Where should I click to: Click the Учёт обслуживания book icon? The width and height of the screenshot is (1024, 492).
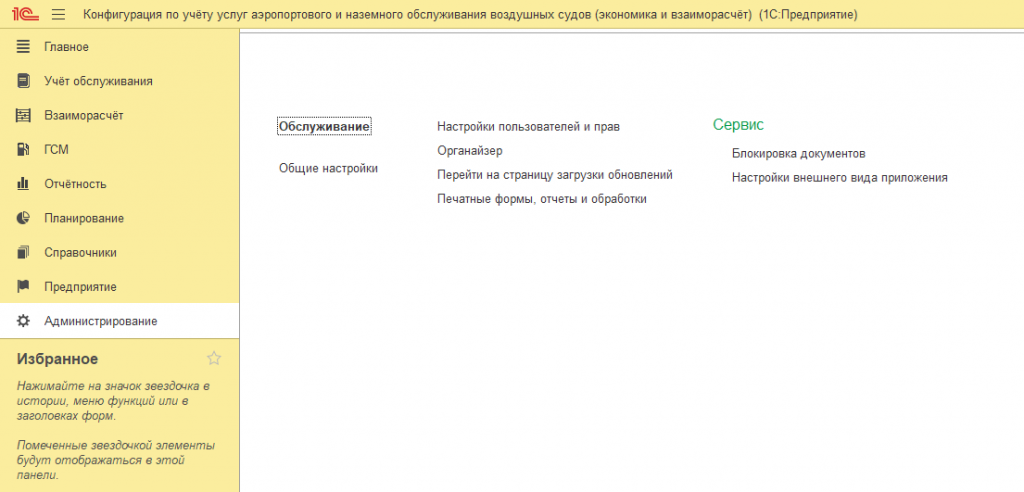pyautogui.click(x=24, y=81)
